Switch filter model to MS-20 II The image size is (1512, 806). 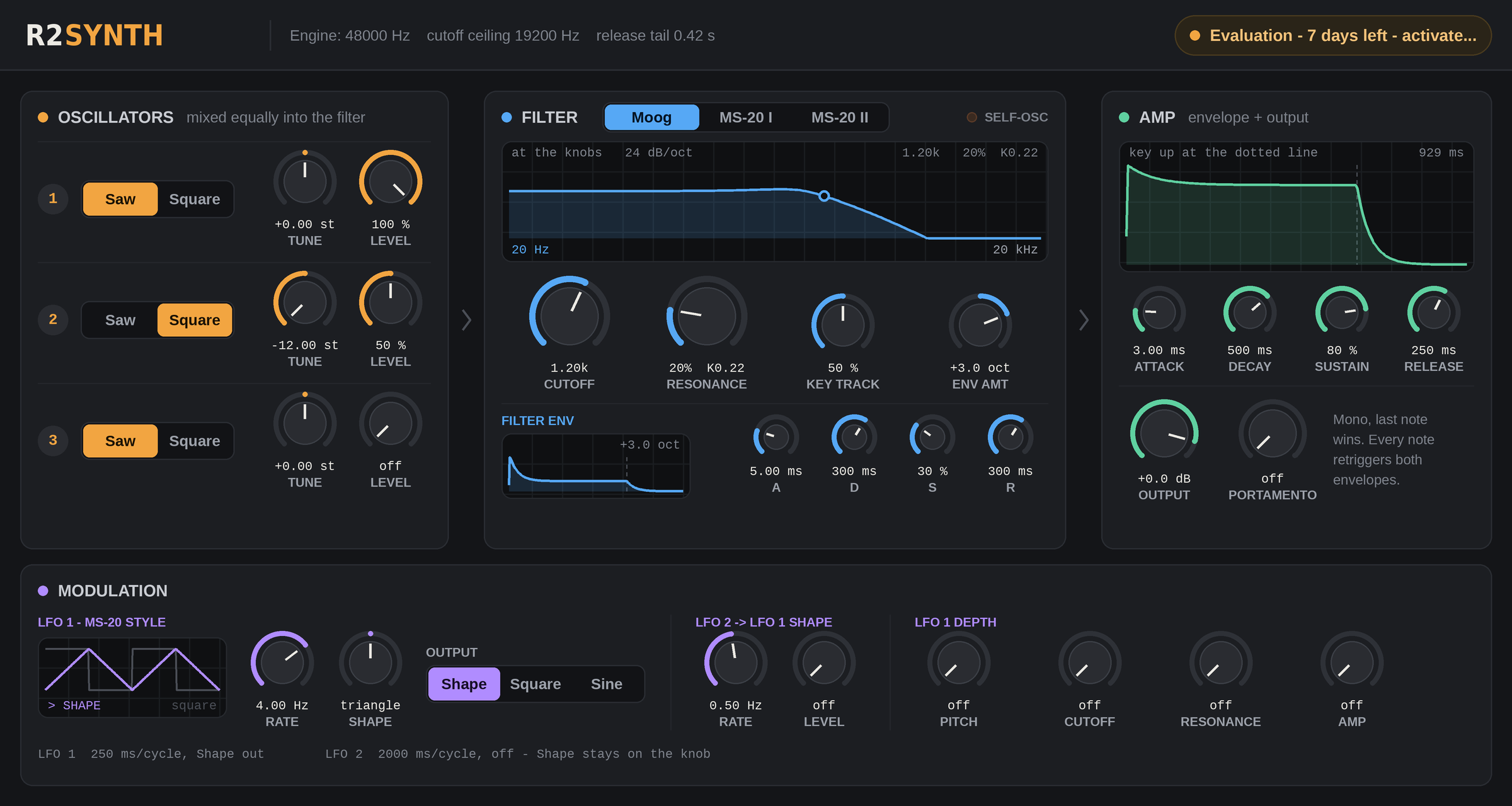click(x=840, y=117)
